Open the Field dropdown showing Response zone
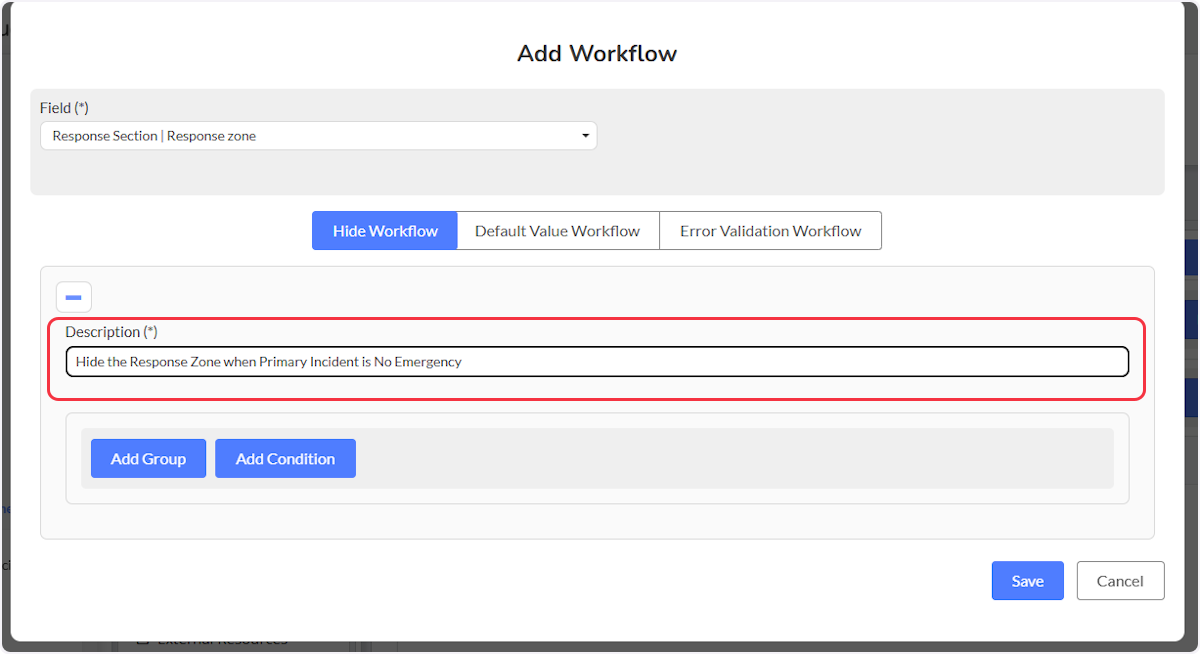1200x654 pixels. point(318,136)
